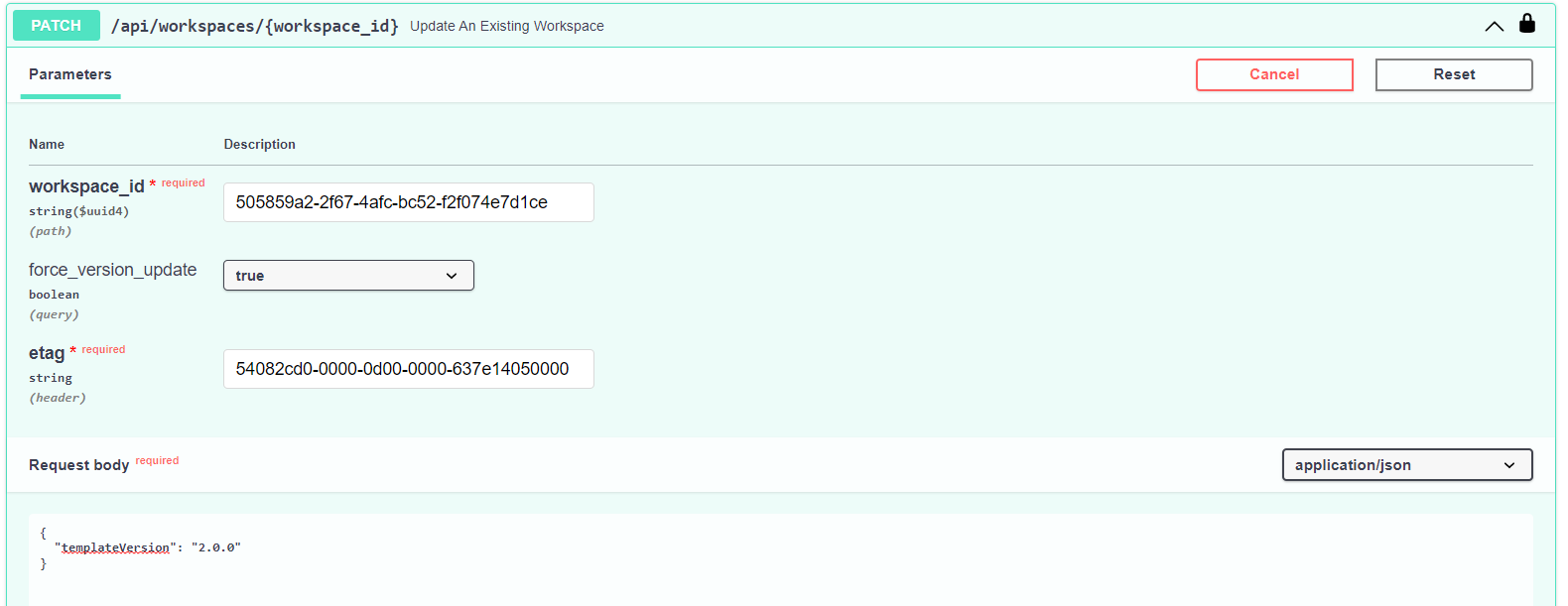Click the Name column header
1568x606 pixels.
[x=47, y=144]
